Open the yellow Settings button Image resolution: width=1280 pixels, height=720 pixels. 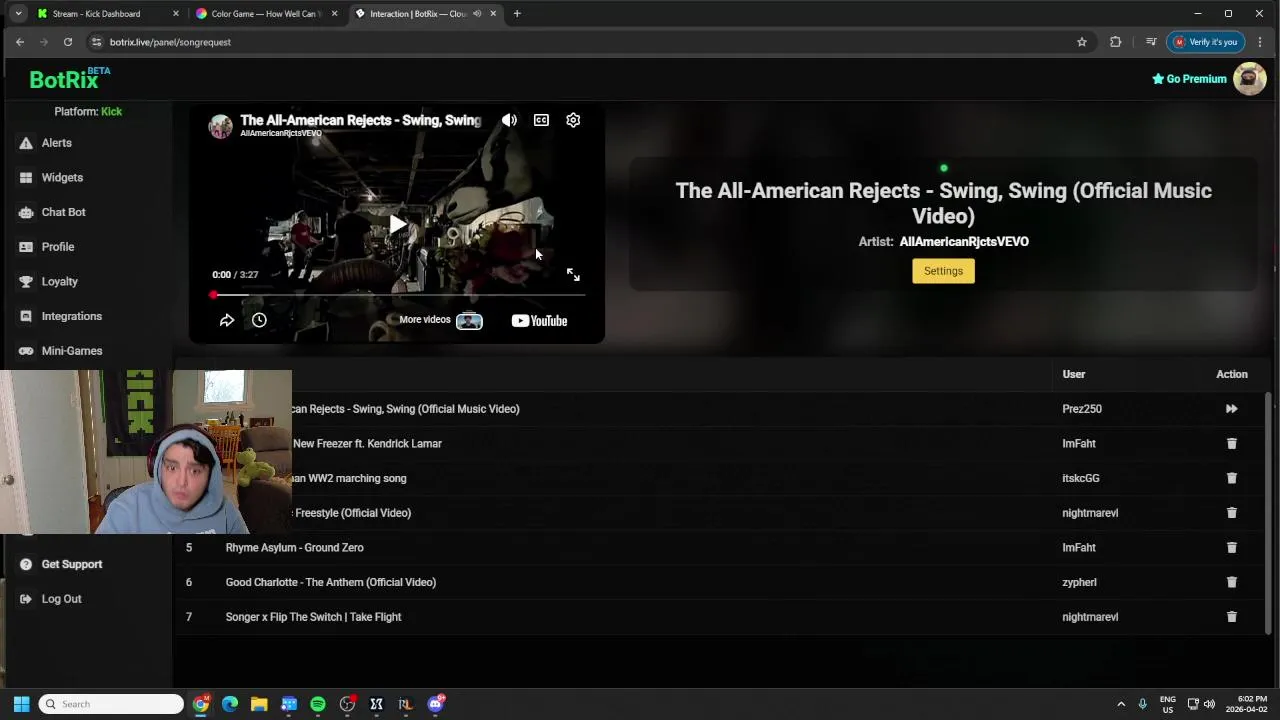[x=943, y=271]
